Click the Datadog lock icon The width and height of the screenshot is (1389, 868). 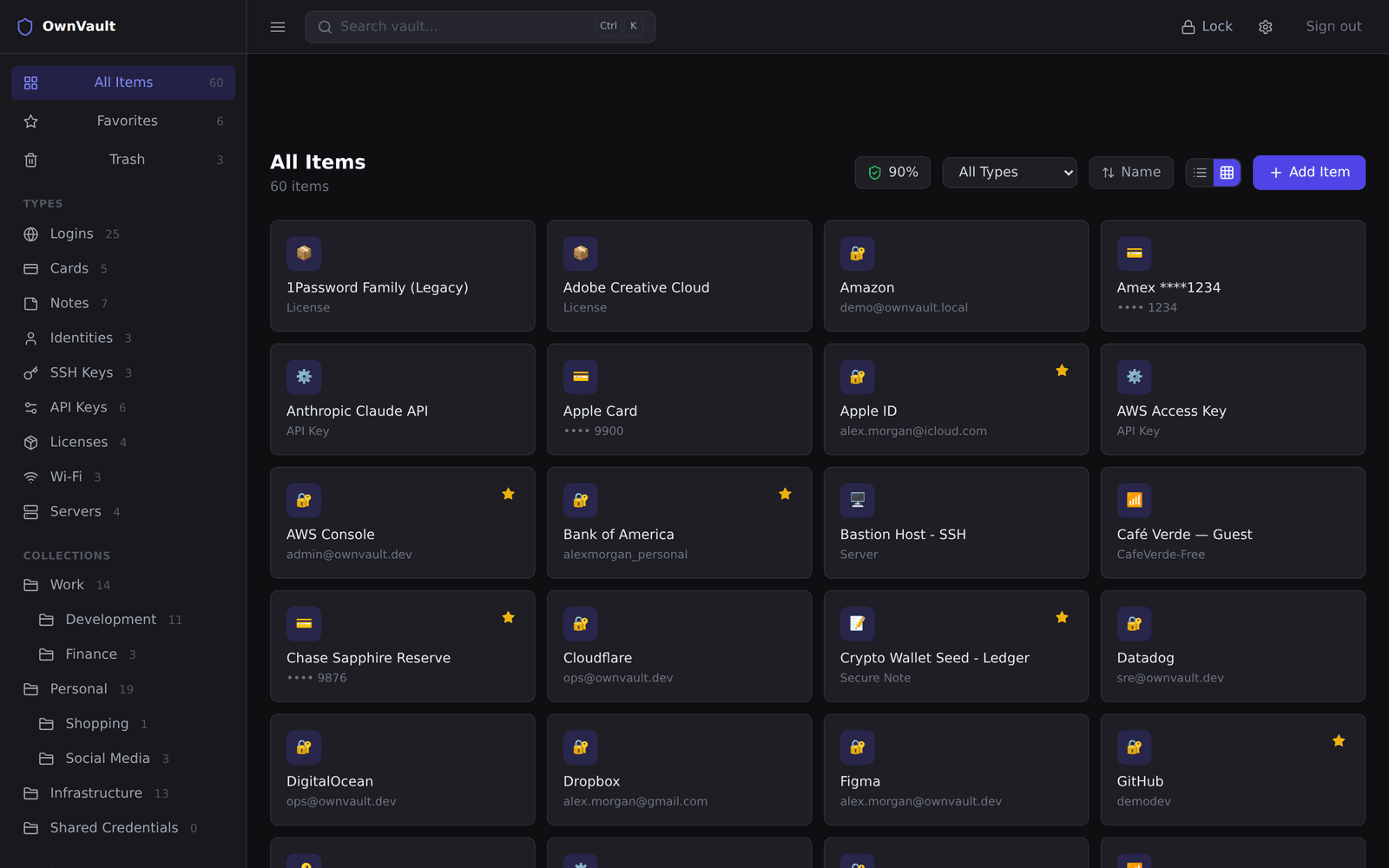tap(1135, 624)
